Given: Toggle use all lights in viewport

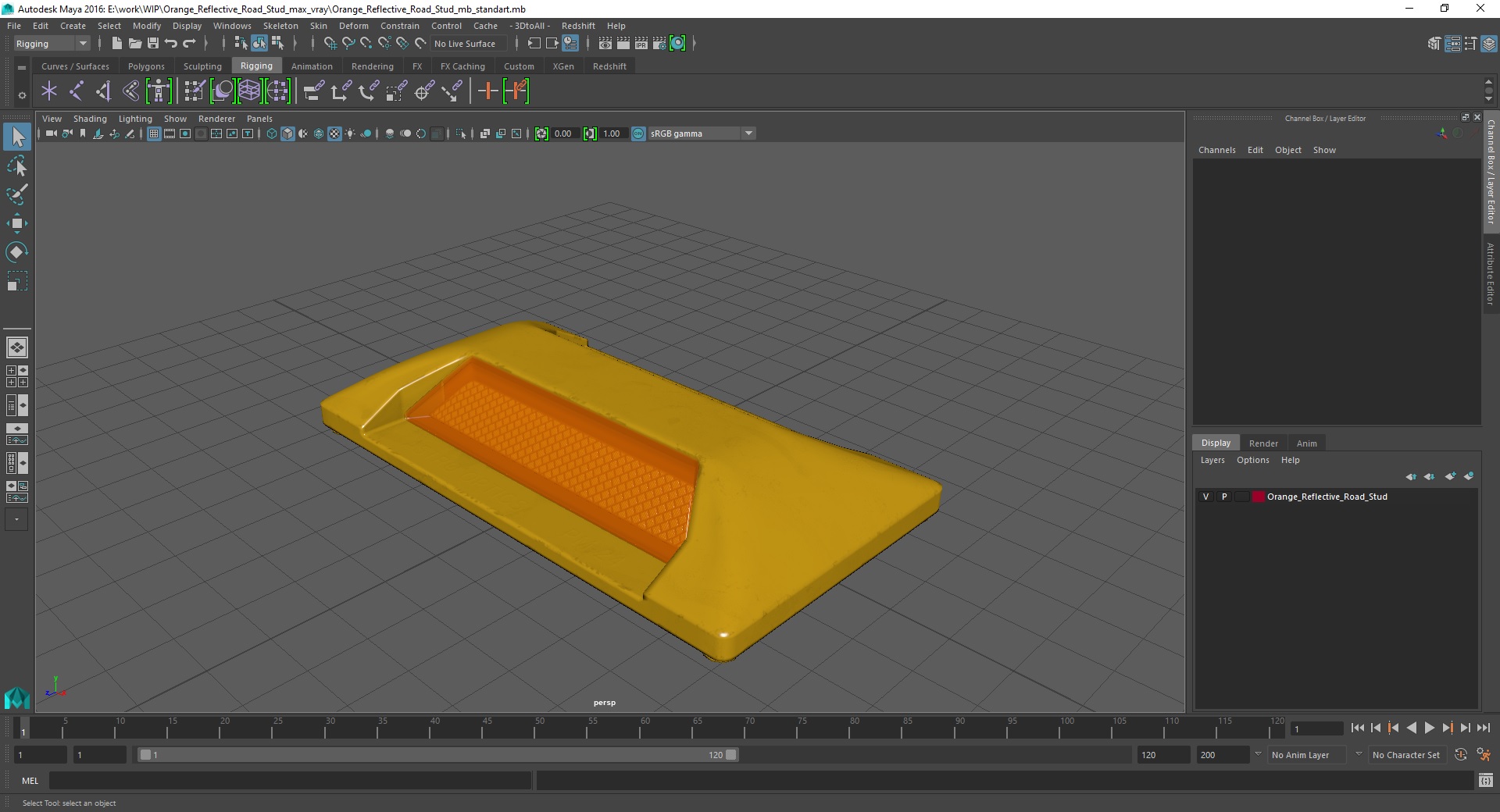Looking at the screenshot, I should [x=350, y=134].
